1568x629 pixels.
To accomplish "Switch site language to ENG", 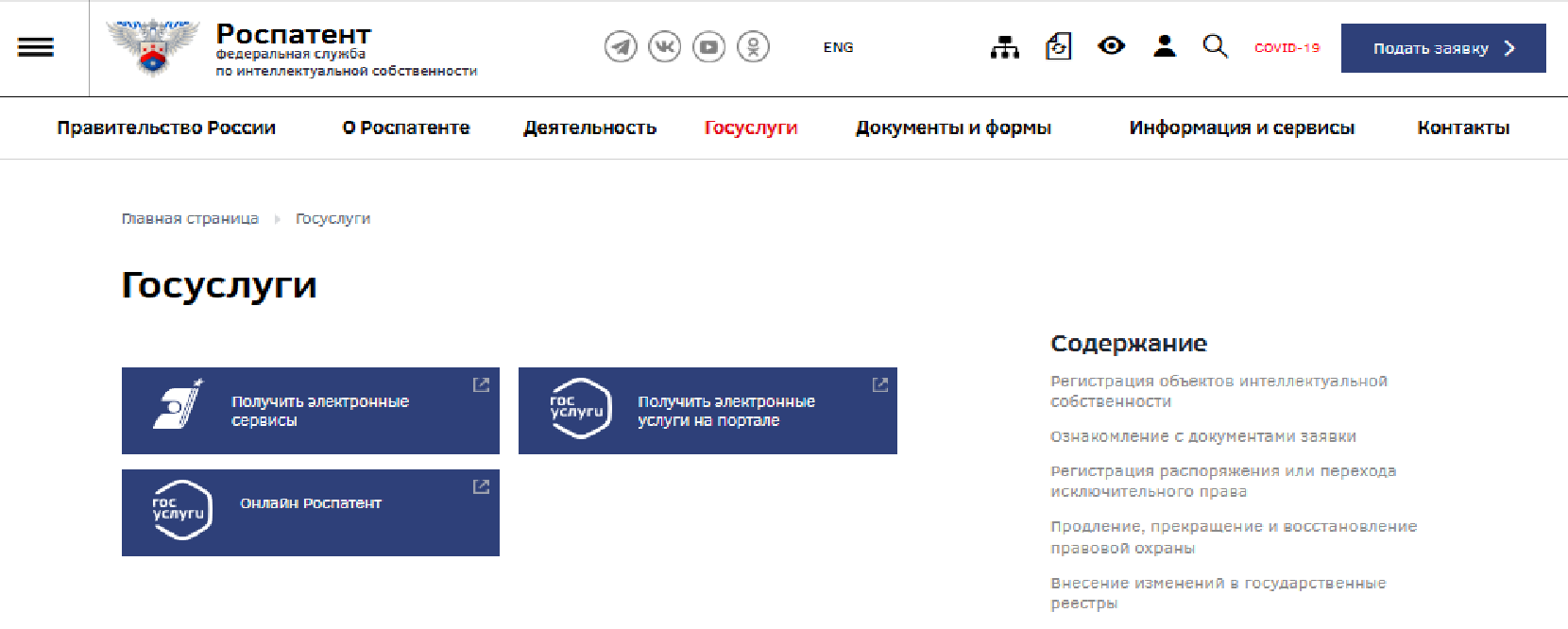I will pos(838,47).
